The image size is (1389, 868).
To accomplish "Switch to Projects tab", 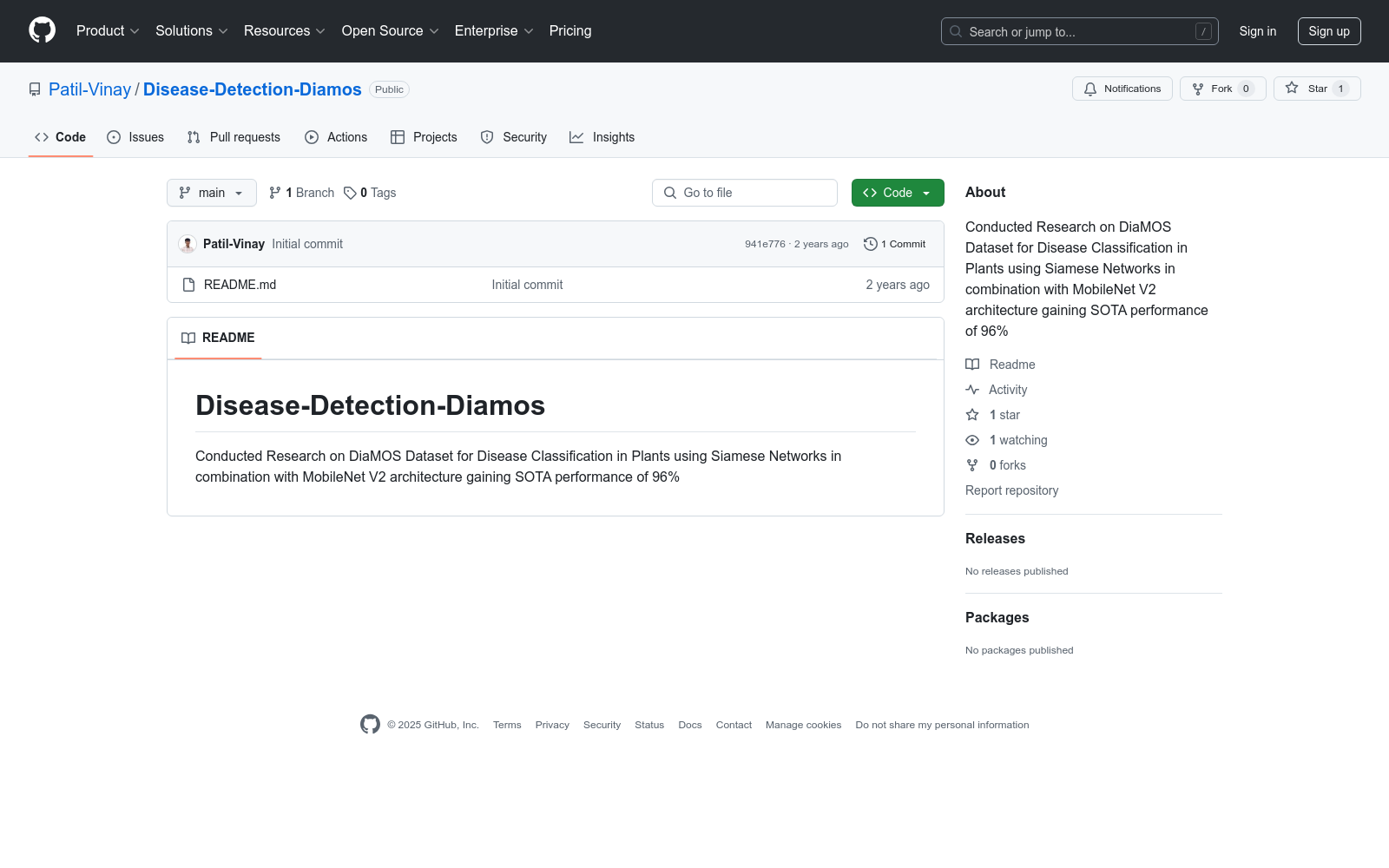I will coord(424,137).
